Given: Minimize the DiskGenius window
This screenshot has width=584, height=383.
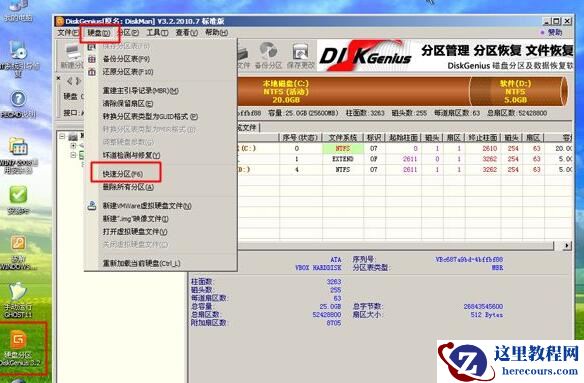Looking at the screenshot, I should (547, 21).
